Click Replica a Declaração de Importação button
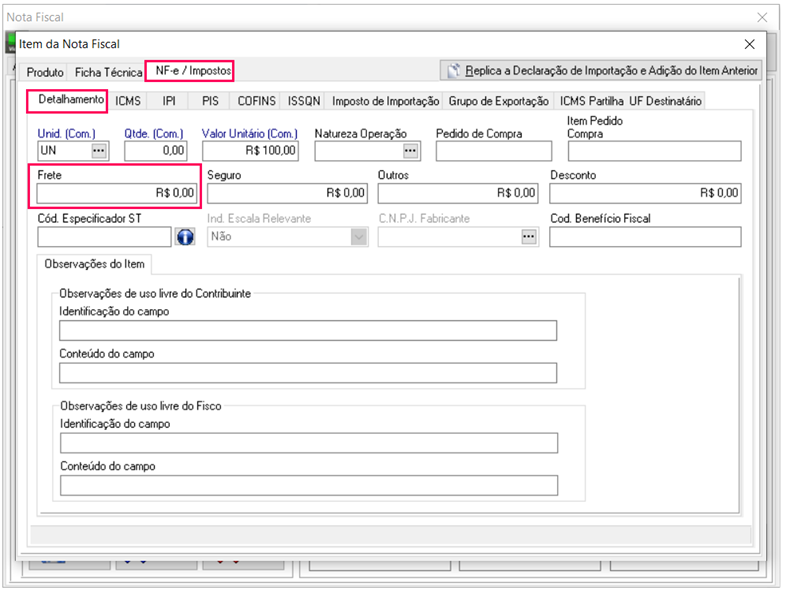786x594 pixels. pos(602,70)
